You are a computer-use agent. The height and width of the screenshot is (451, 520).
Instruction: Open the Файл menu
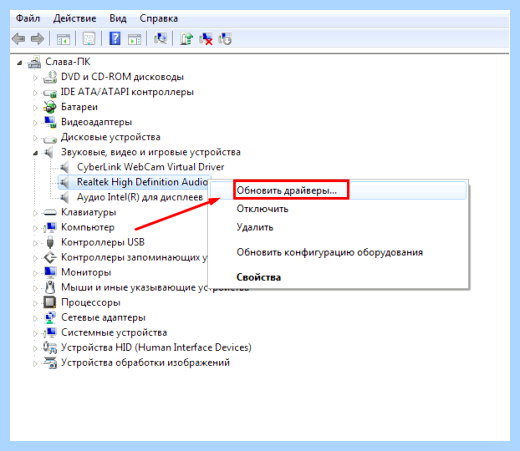[x=28, y=18]
